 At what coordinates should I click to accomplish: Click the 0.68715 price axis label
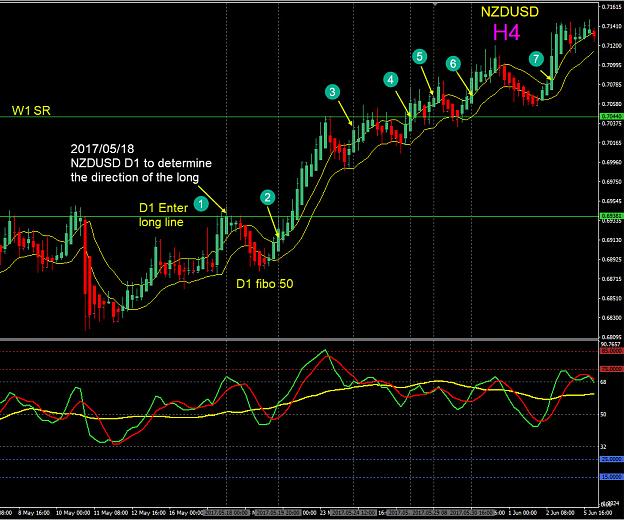[x=611, y=279]
